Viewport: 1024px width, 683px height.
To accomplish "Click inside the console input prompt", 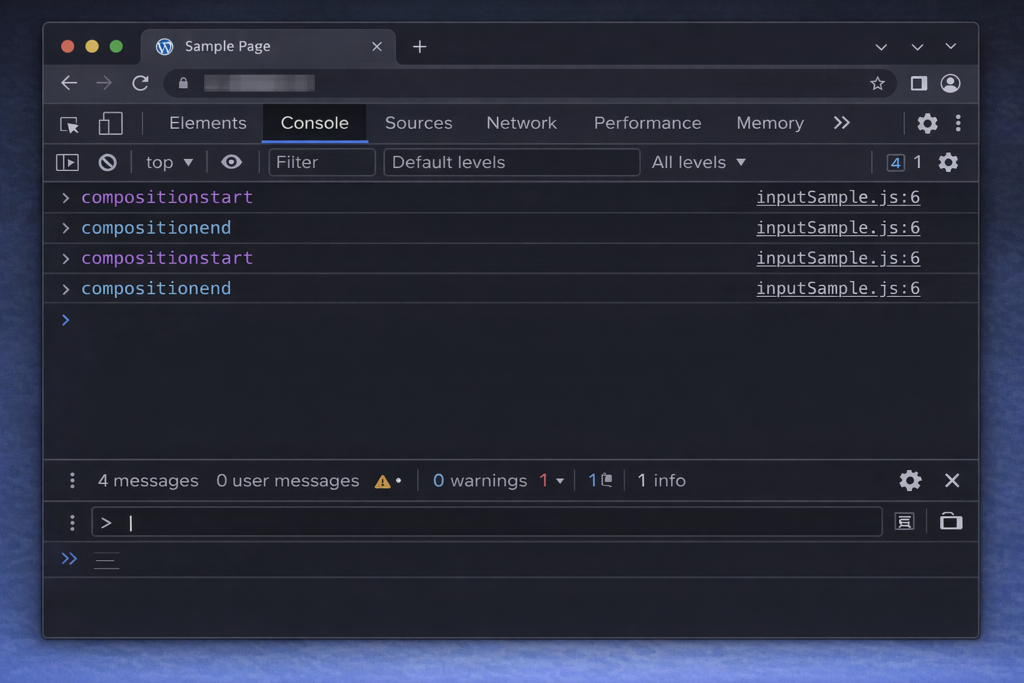I will (300, 521).
